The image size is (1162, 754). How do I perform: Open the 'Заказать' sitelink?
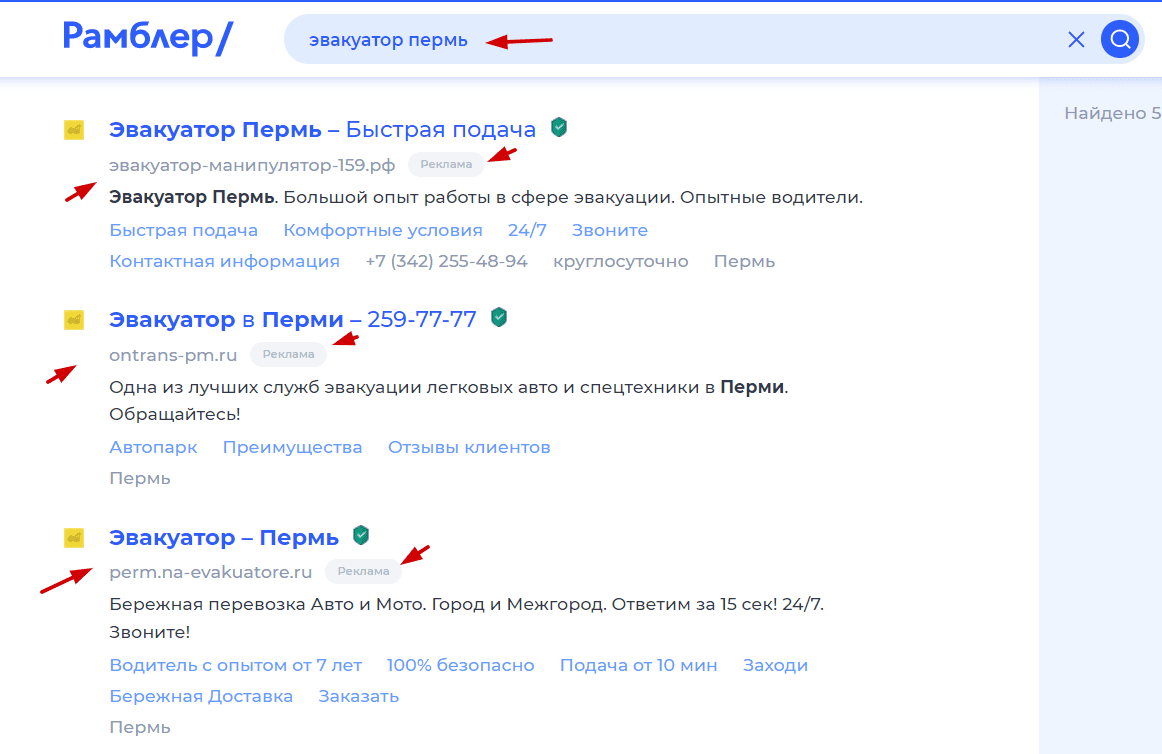[x=358, y=696]
